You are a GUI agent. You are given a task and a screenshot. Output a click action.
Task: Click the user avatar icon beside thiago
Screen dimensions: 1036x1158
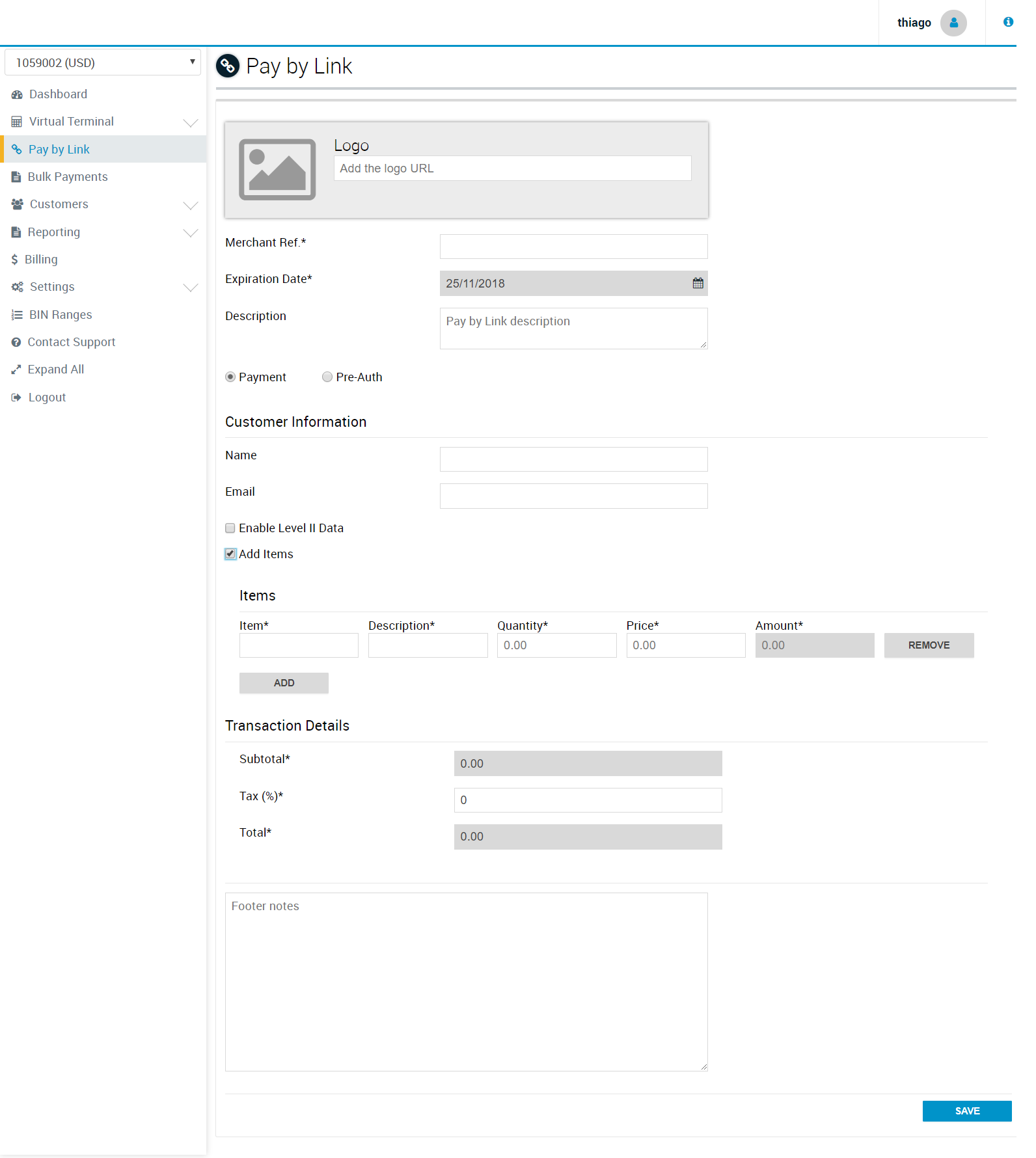(953, 23)
